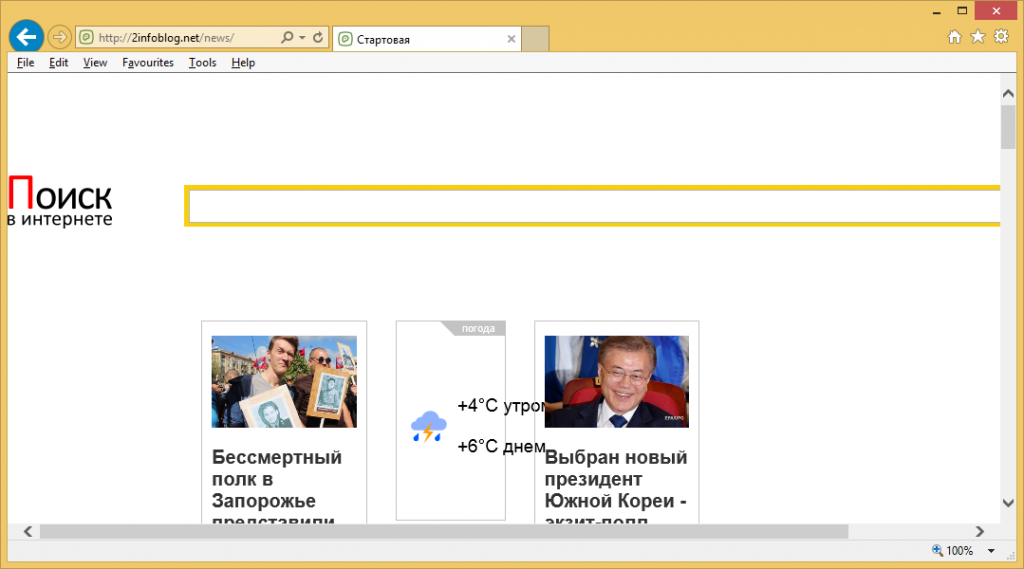
Task: Open the zoom level 100% dropdown
Action: click(990, 551)
